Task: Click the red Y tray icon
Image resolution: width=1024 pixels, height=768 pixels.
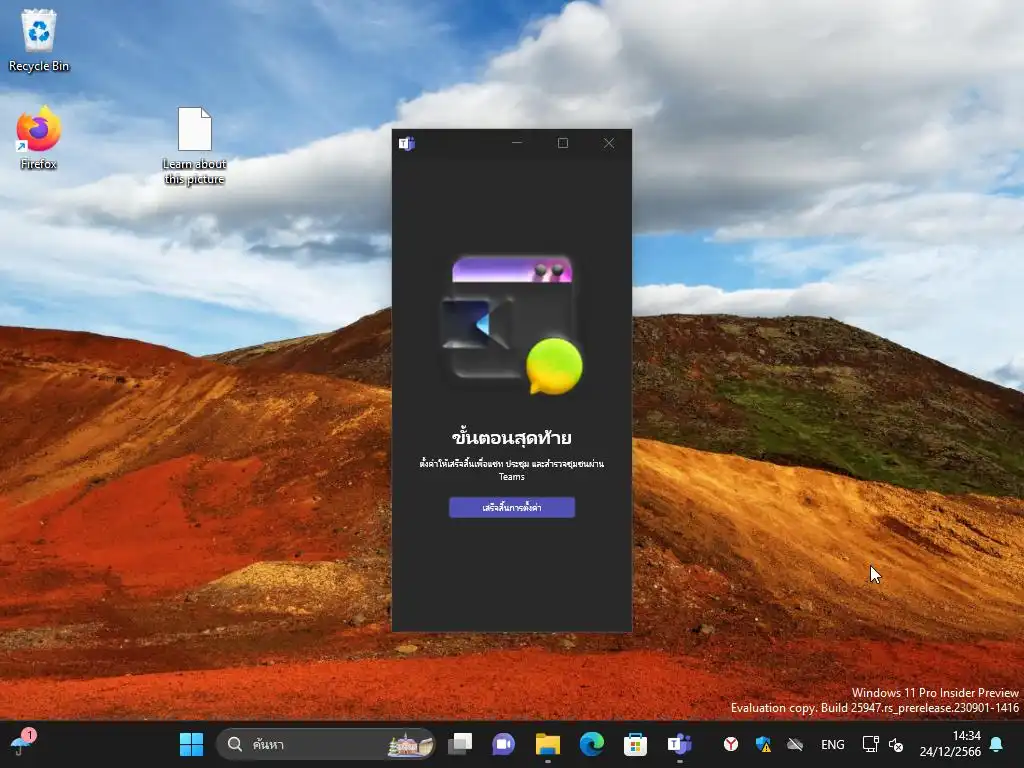Action: click(731, 744)
